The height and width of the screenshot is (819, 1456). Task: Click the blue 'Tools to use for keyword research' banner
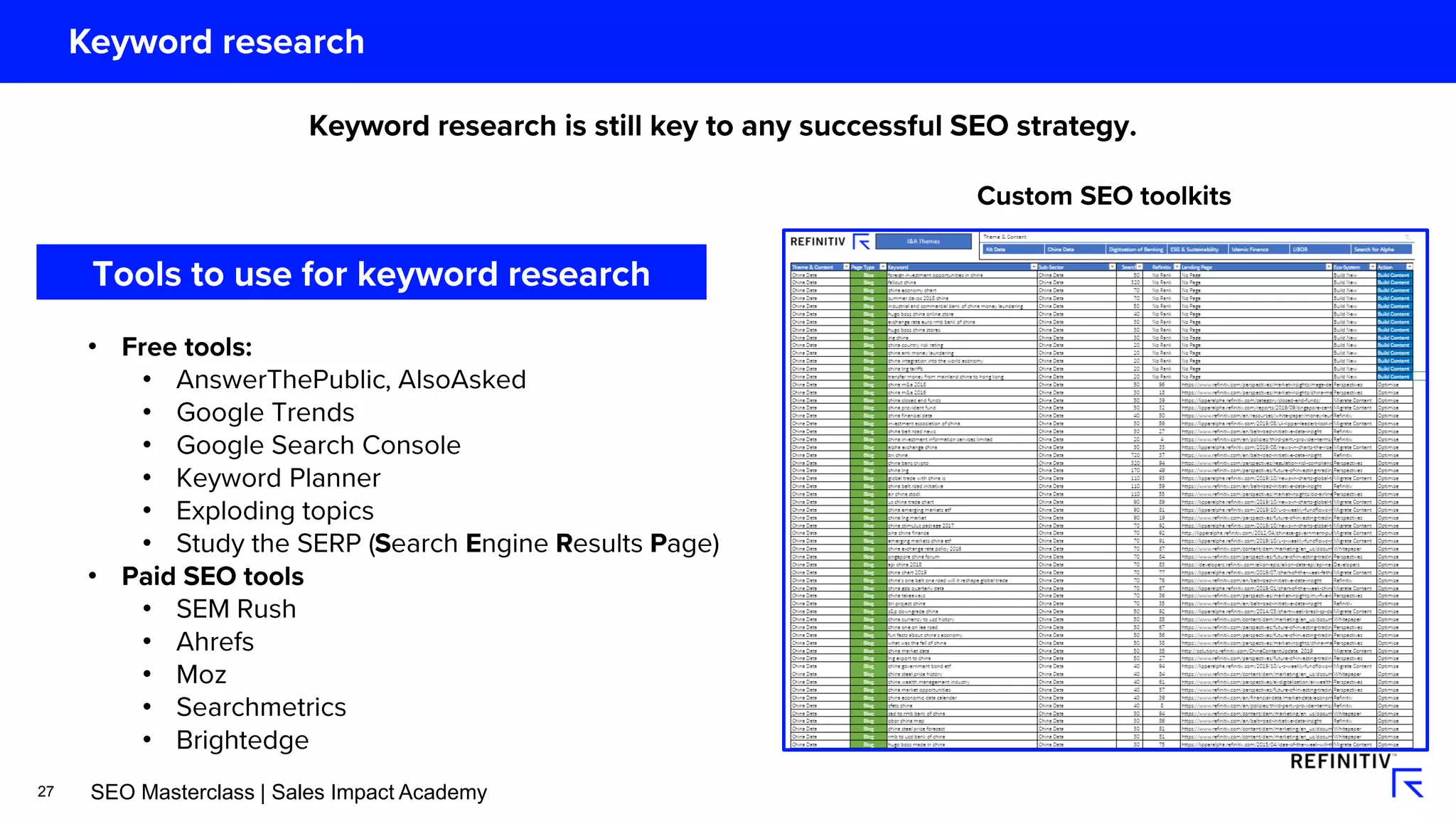tap(371, 273)
